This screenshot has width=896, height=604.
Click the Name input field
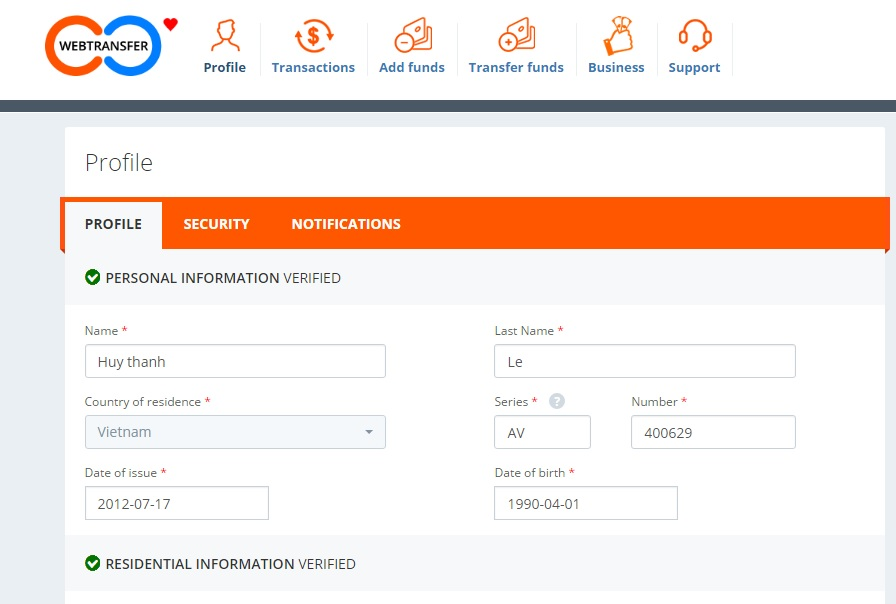[235, 361]
